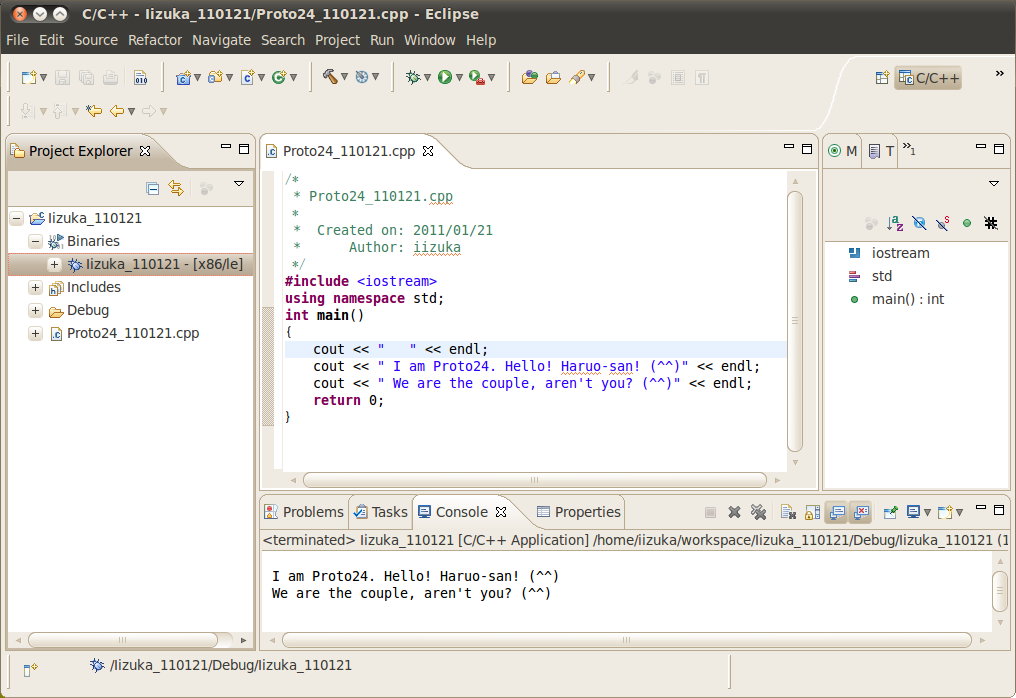Collapse the Iizuka_110121 project node

point(17,218)
